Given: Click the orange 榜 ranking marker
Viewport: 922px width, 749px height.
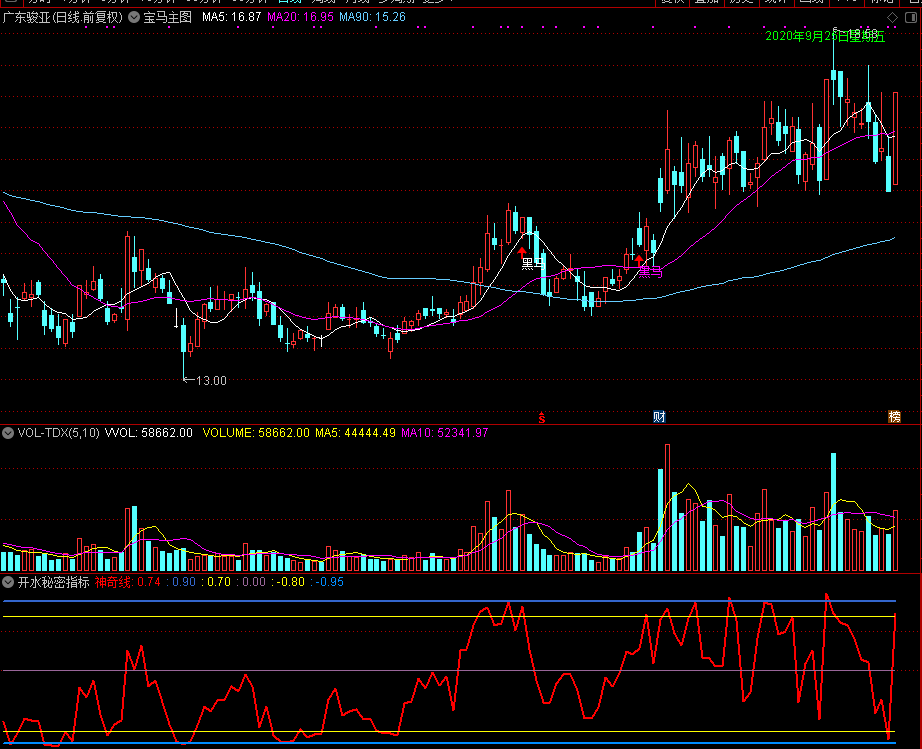Looking at the screenshot, I should (894, 416).
